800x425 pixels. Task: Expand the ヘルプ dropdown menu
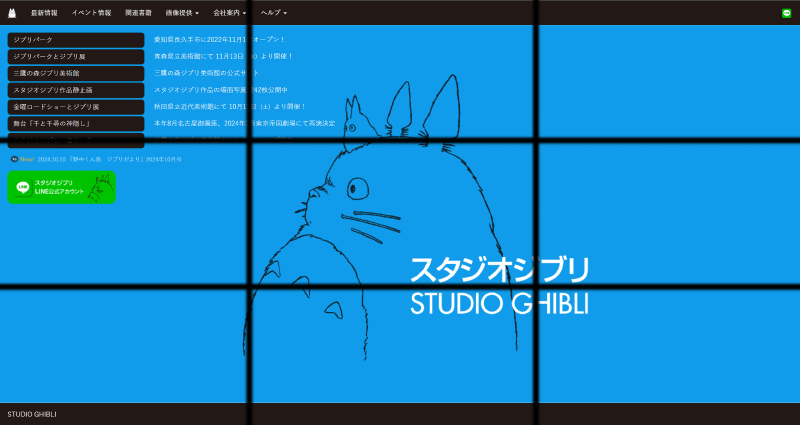coord(274,13)
